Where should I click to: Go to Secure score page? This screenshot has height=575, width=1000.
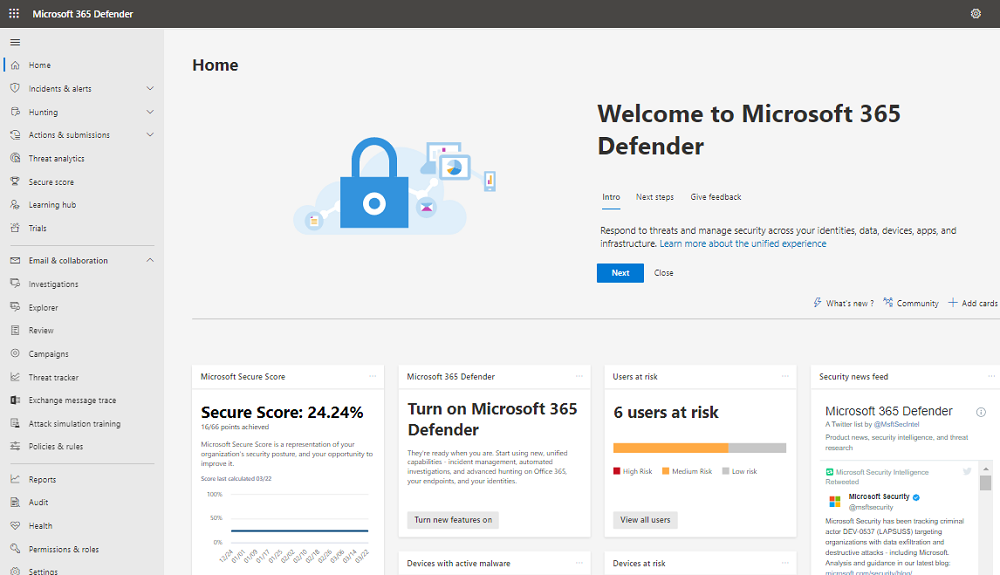(51, 182)
